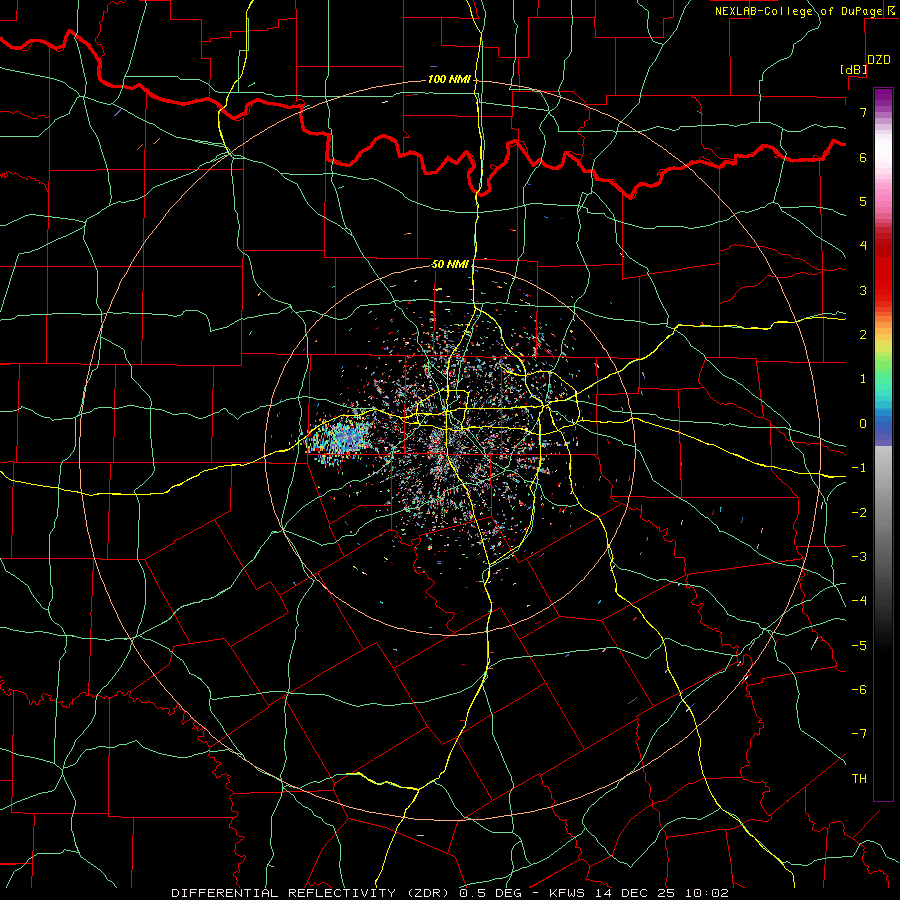Screen dimensions: 900x900
Task: Click the bottom Differential Reflectivity (ZDR) caption
Action: (450, 893)
